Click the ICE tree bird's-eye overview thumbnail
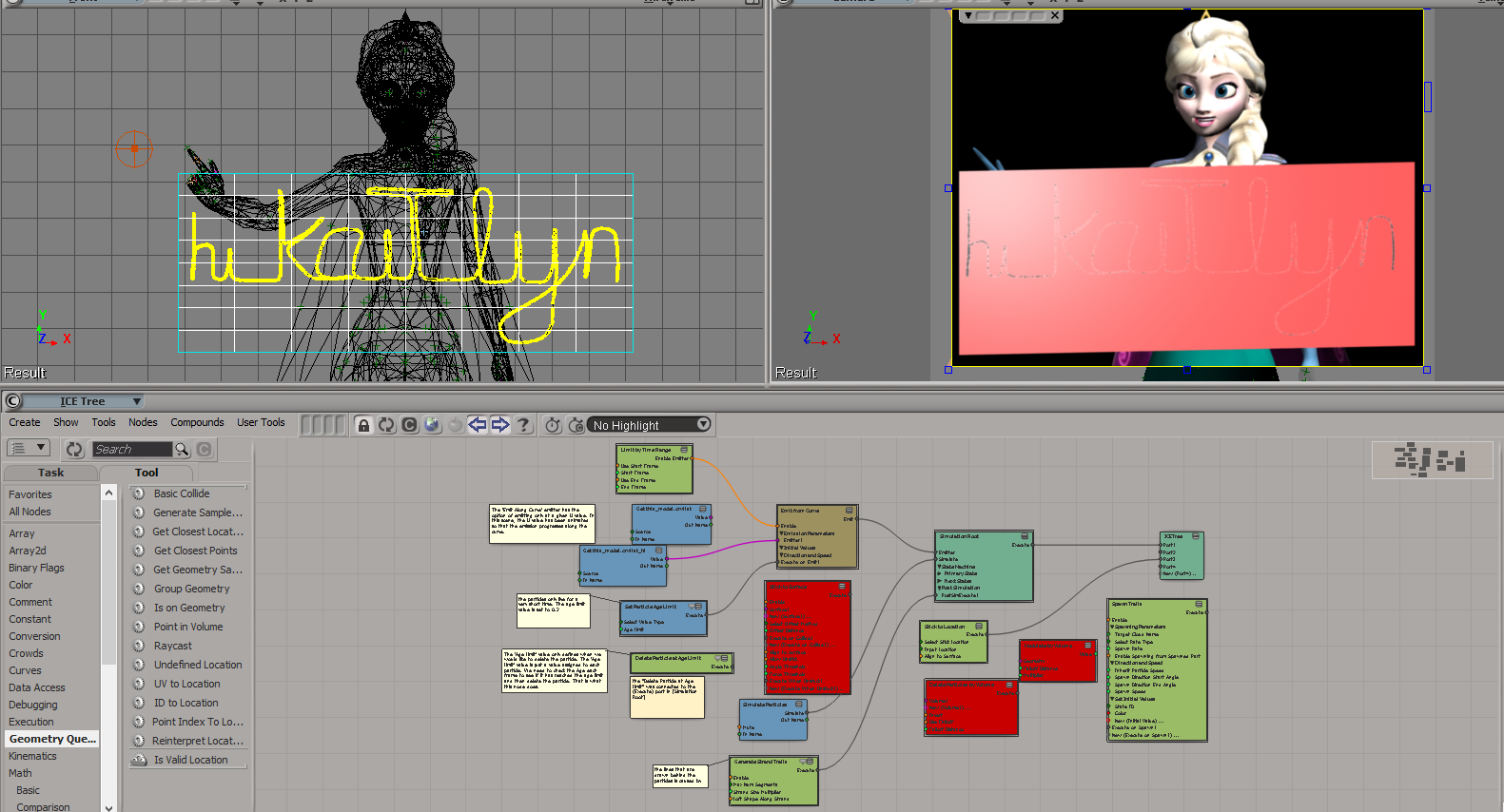1504x812 pixels. tap(1432, 460)
